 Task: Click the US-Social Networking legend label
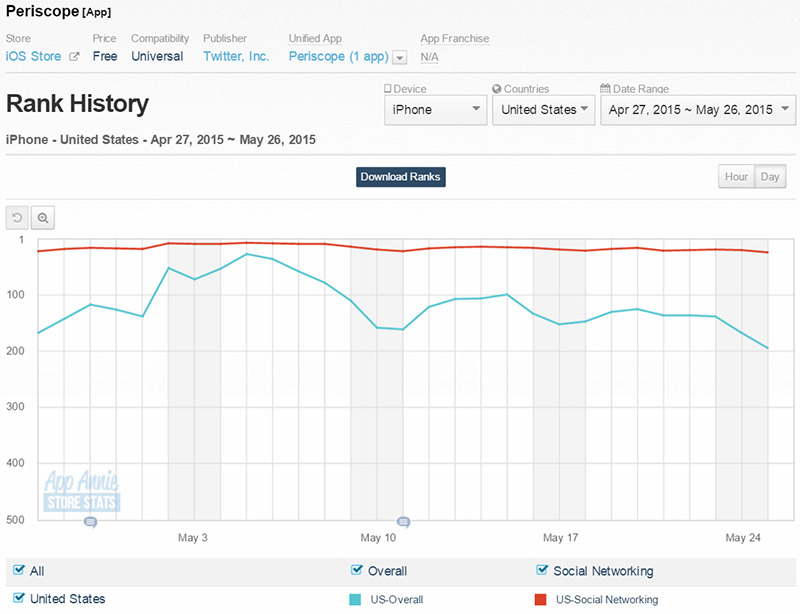[607, 600]
